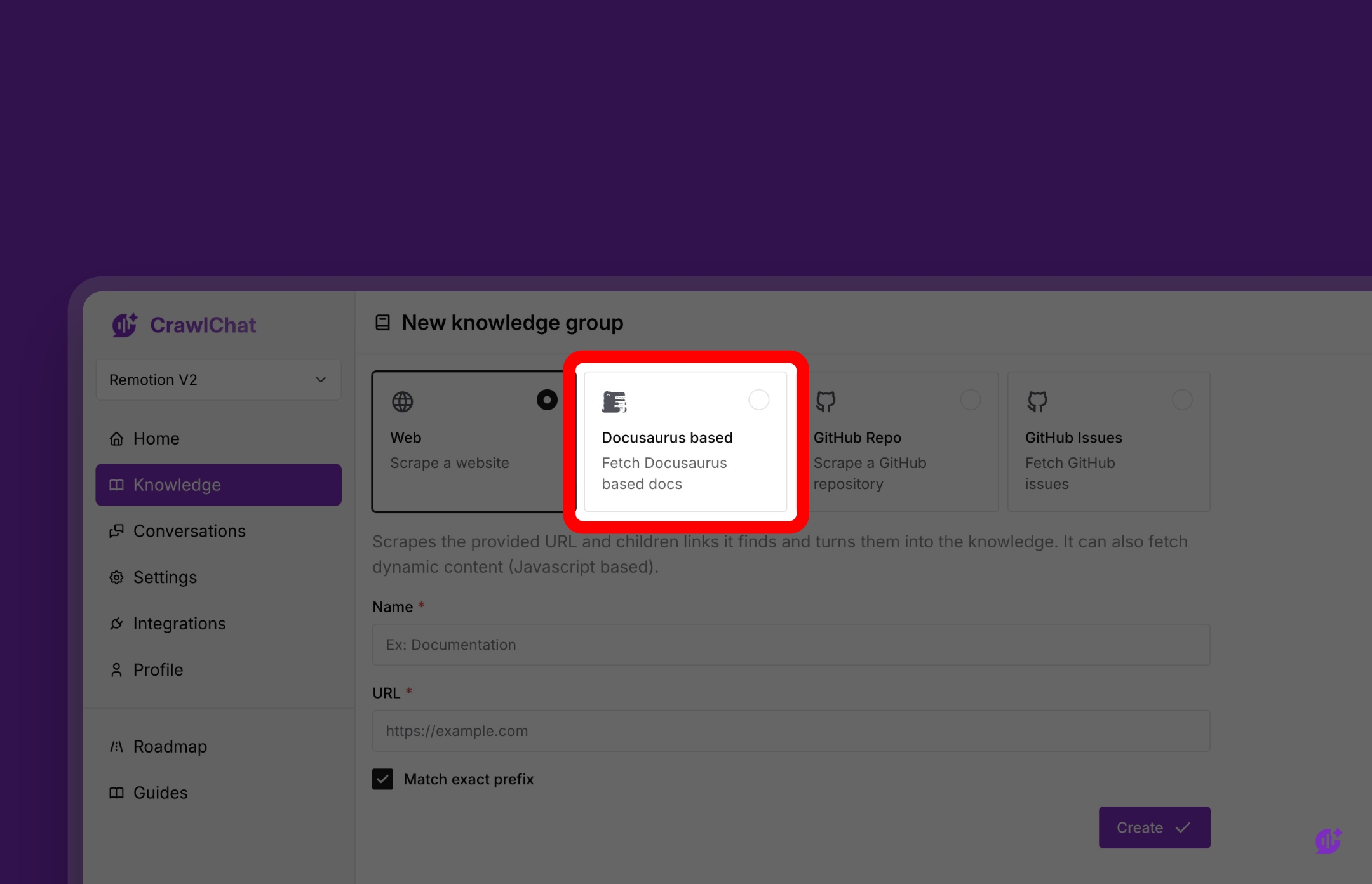Click the GitHub Repo octocat icon

tap(826, 402)
